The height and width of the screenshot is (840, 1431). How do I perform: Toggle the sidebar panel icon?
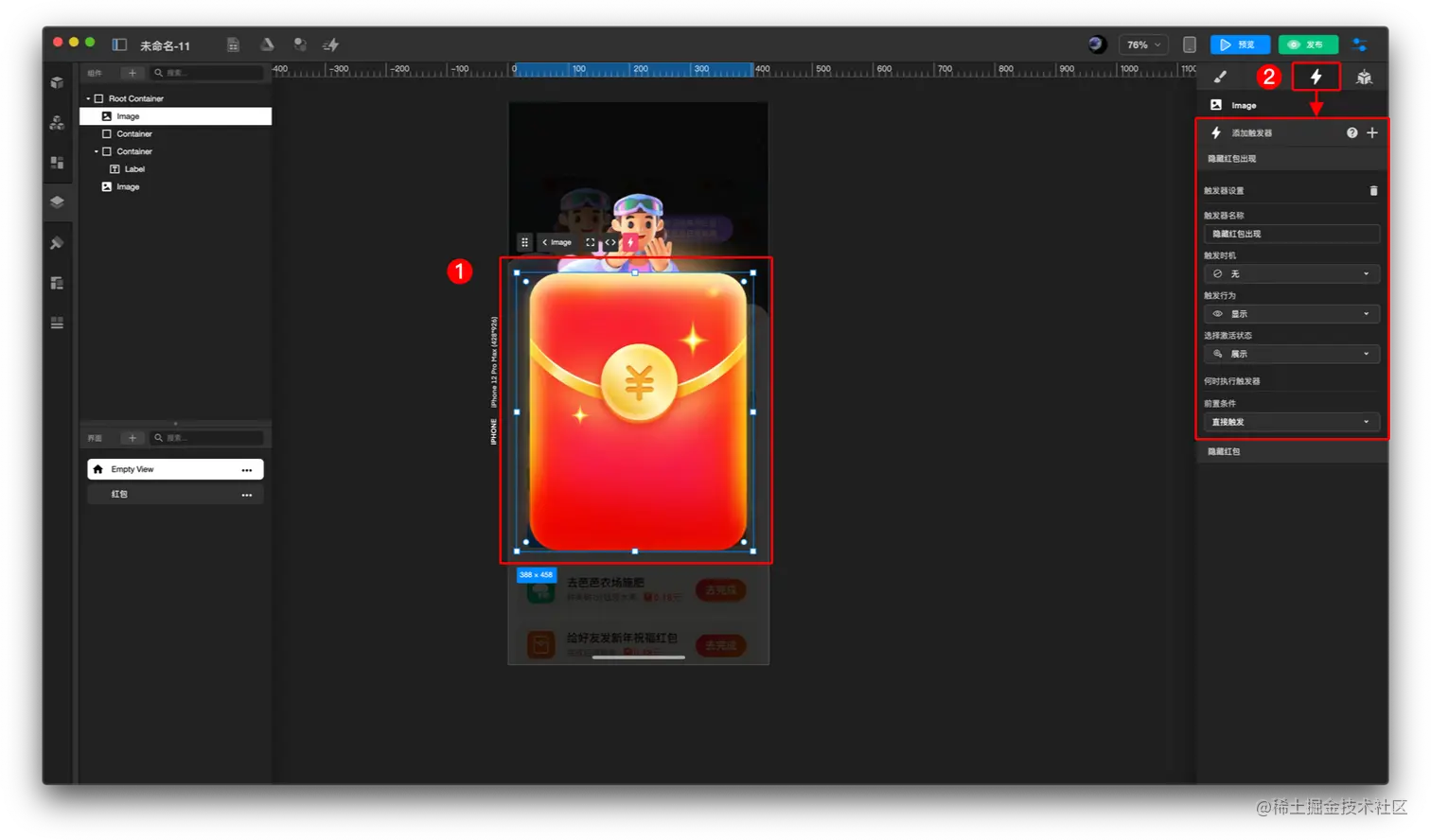[x=119, y=44]
